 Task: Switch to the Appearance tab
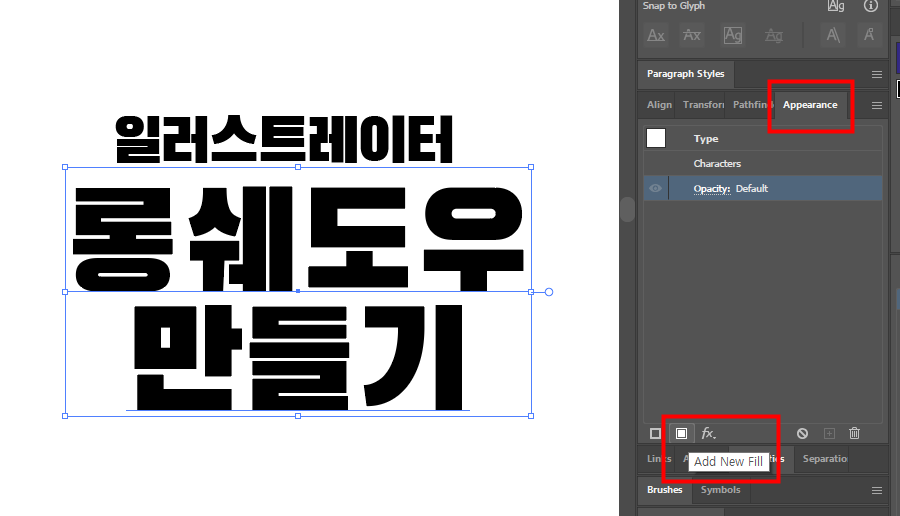(810, 104)
